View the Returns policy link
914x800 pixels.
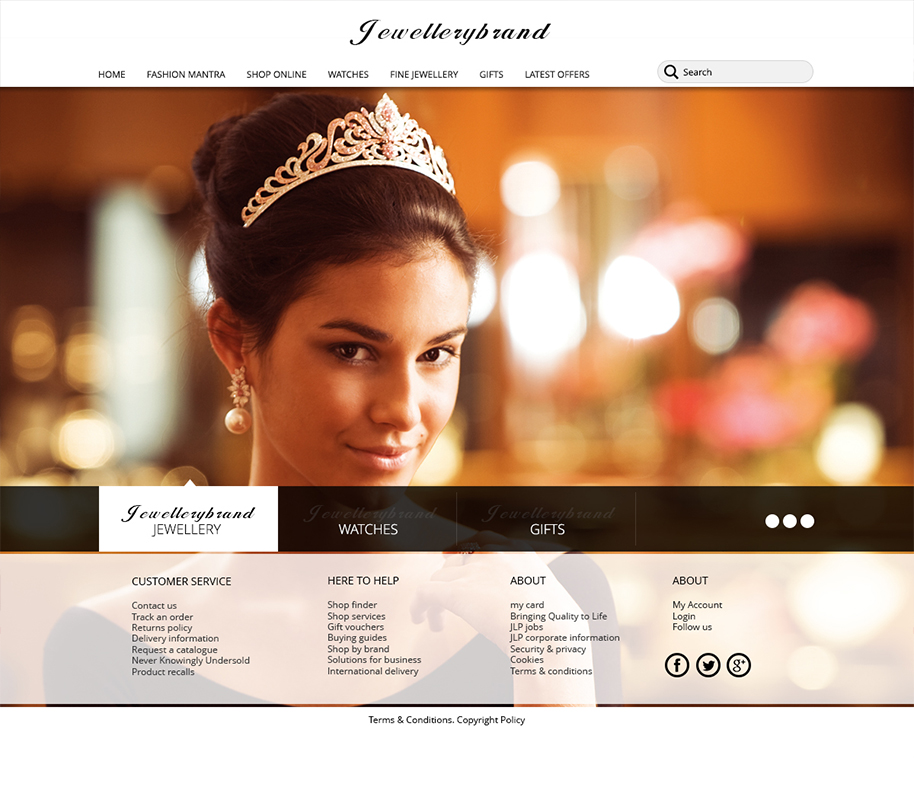click(161, 628)
